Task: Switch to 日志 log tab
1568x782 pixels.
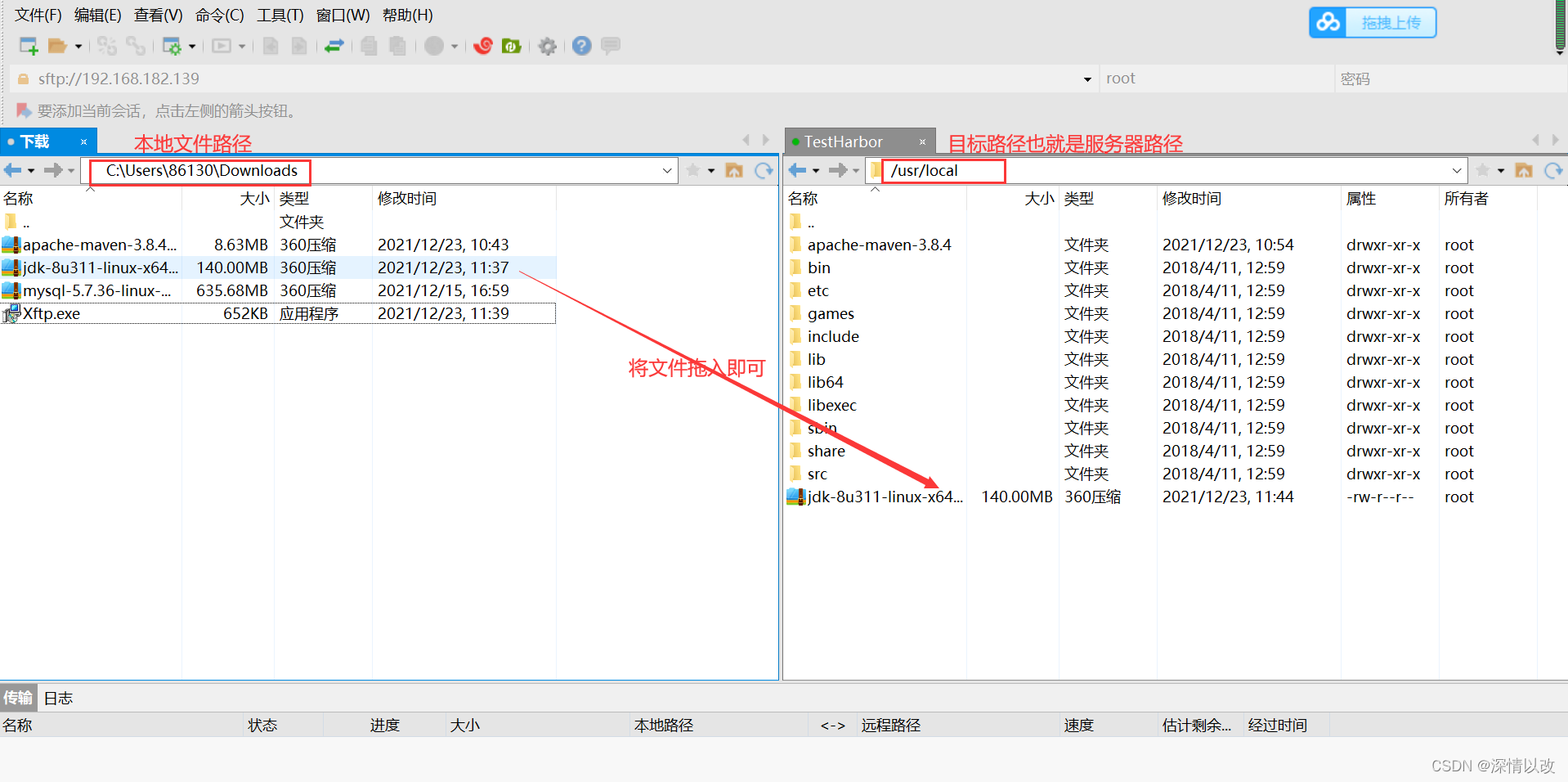Action: coord(58,698)
